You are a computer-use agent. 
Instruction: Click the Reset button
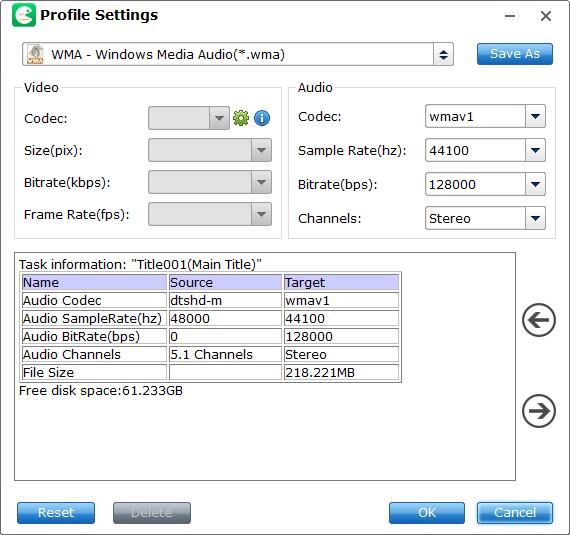pos(56,513)
